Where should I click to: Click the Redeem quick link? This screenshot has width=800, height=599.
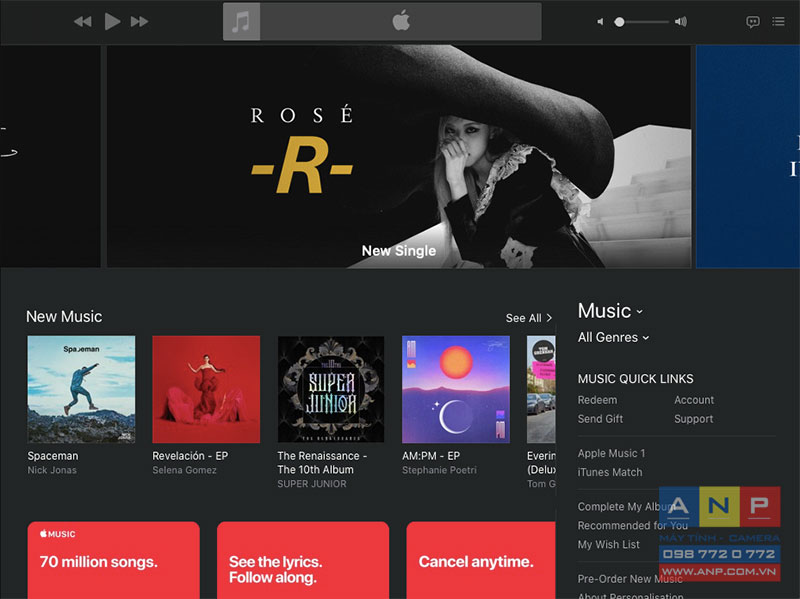pyautogui.click(x=597, y=400)
